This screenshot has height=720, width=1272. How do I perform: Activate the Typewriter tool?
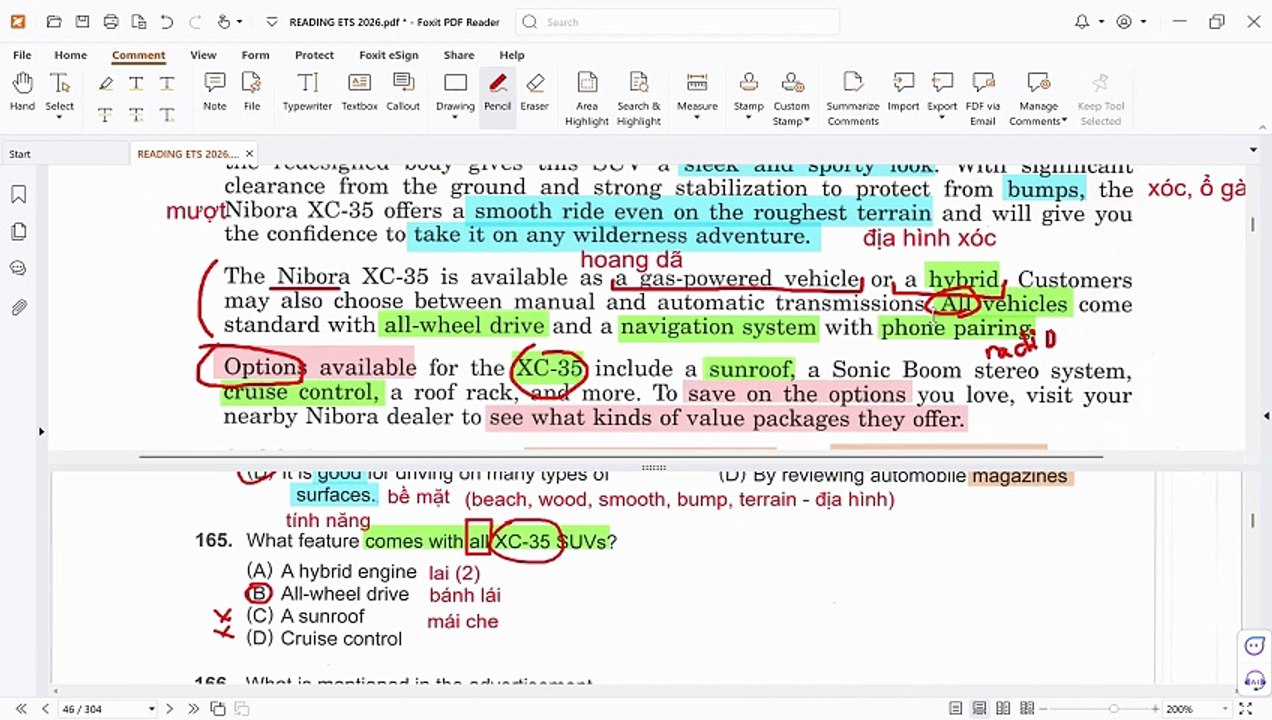(307, 92)
